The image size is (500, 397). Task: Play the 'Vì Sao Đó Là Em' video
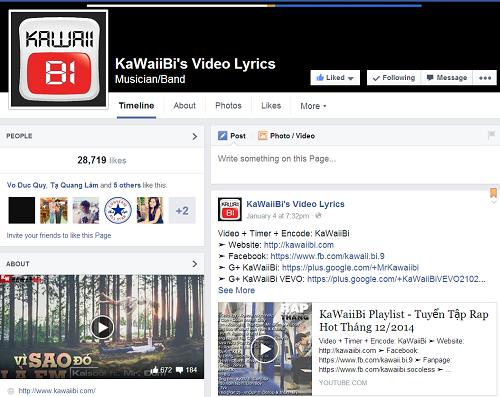102,327
